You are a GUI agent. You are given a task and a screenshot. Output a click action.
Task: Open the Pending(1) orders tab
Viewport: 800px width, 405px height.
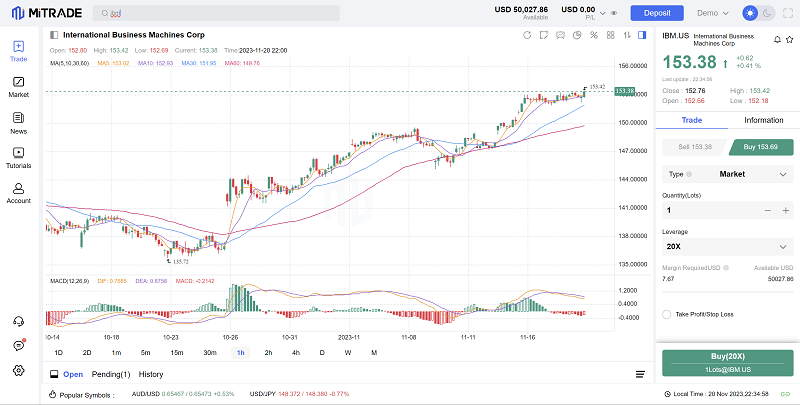coord(111,374)
